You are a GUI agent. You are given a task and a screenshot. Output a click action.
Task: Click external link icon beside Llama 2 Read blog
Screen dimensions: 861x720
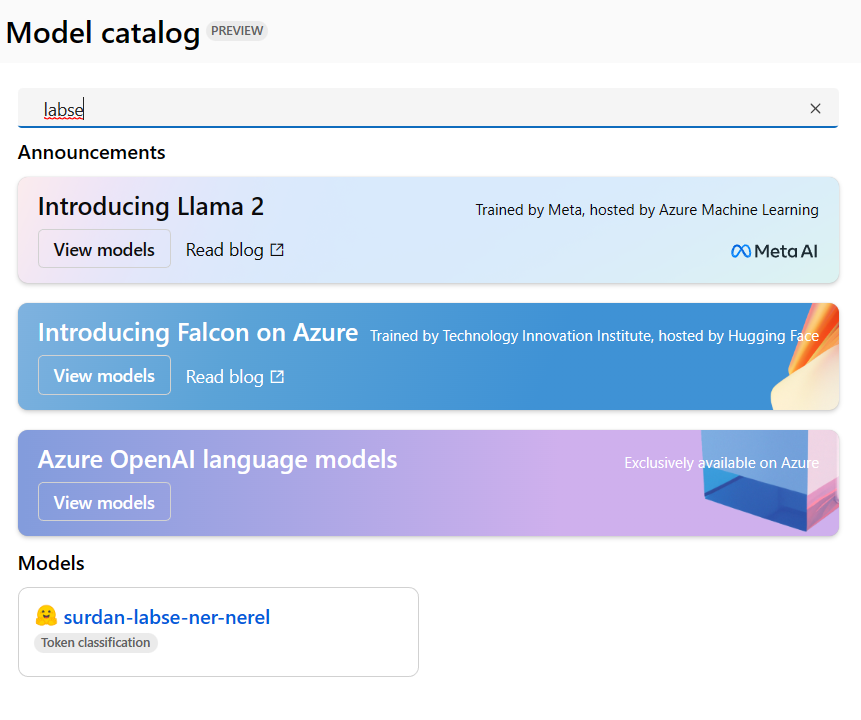[277, 250]
